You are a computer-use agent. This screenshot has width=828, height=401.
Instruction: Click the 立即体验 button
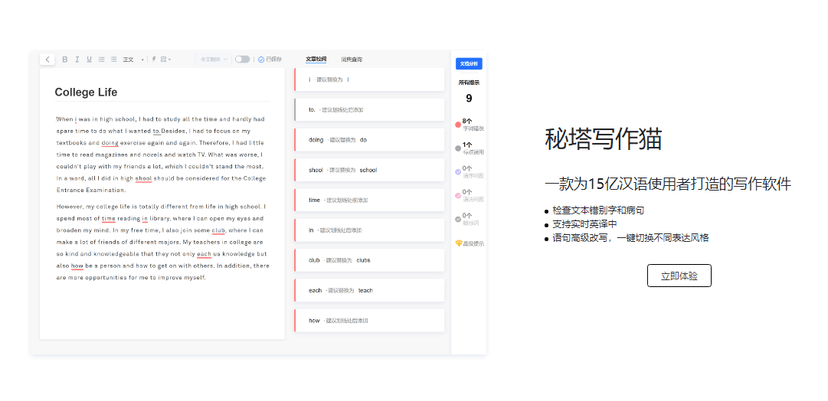click(x=679, y=276)
